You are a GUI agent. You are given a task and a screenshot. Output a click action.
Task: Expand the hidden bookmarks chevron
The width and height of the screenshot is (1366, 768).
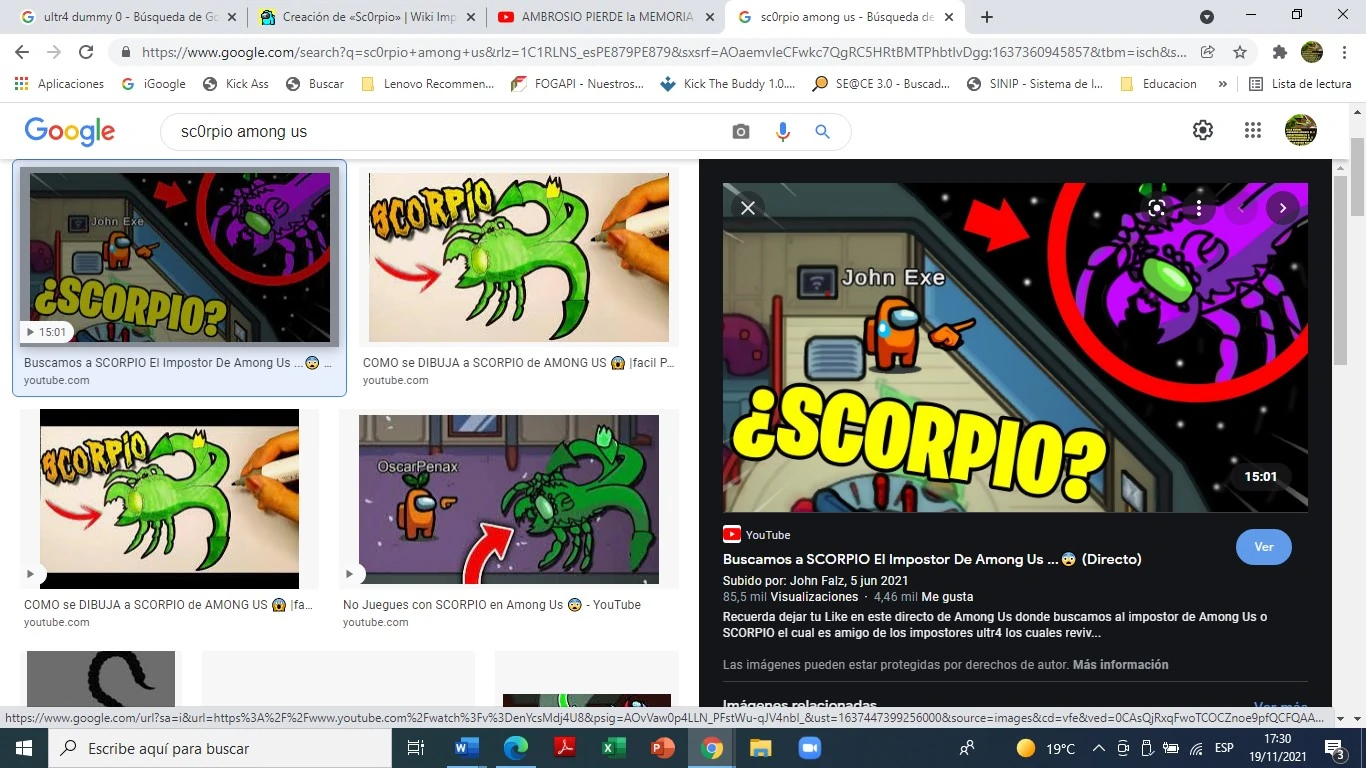1222,84
